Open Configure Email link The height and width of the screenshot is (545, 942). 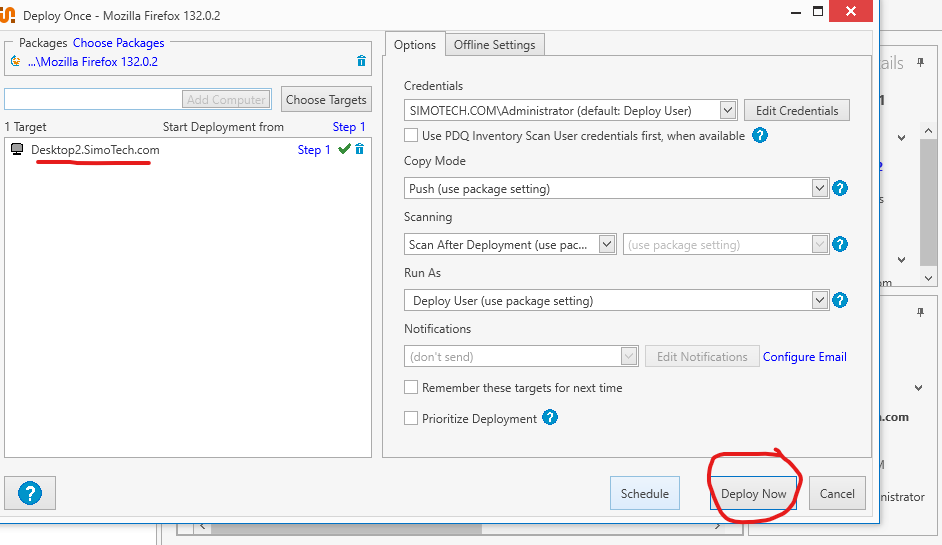click(x=804, y=356)
